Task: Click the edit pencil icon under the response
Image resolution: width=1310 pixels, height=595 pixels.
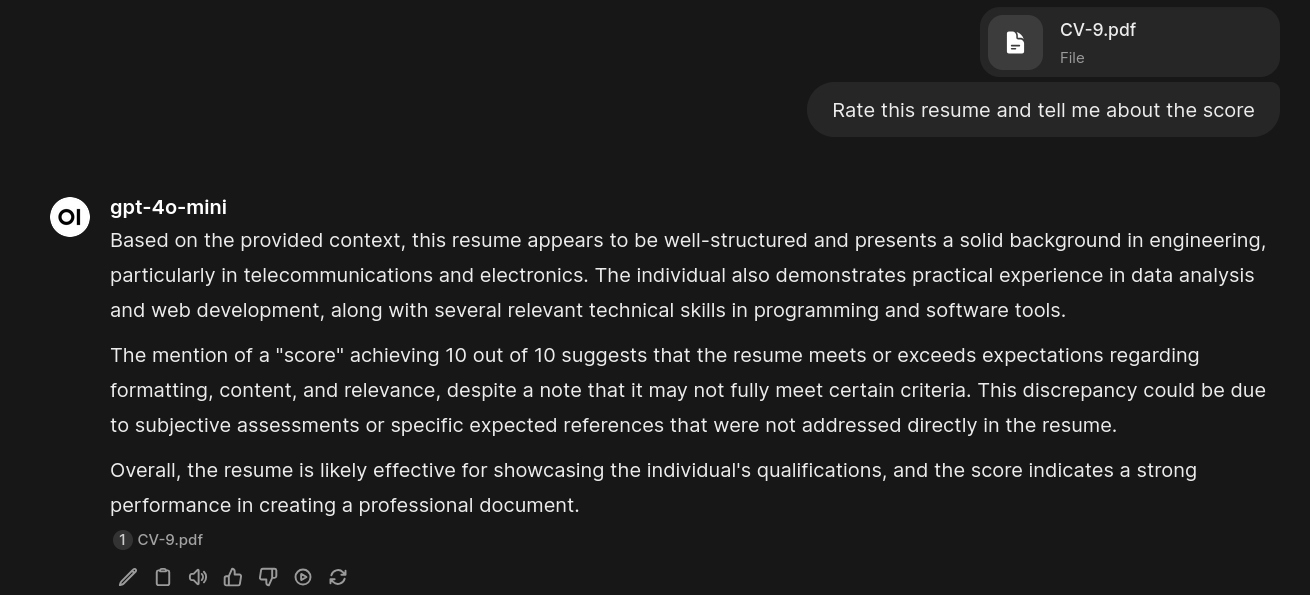Action: 128,577
